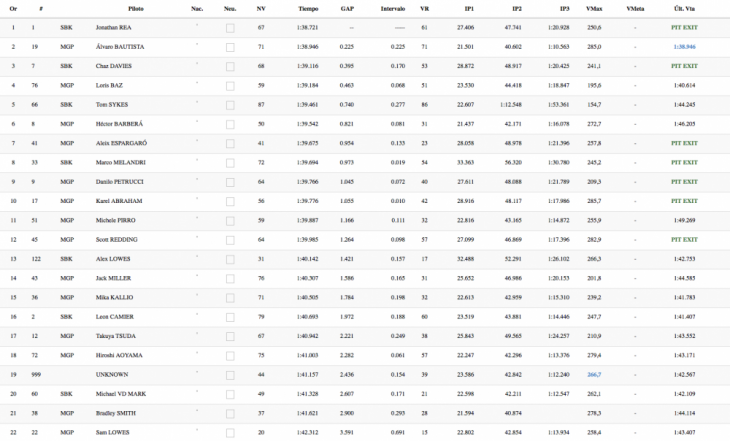Tick the checkbox in Jonathan REA's row
This screenshot has height=441, width=730.
click(230, 28)
